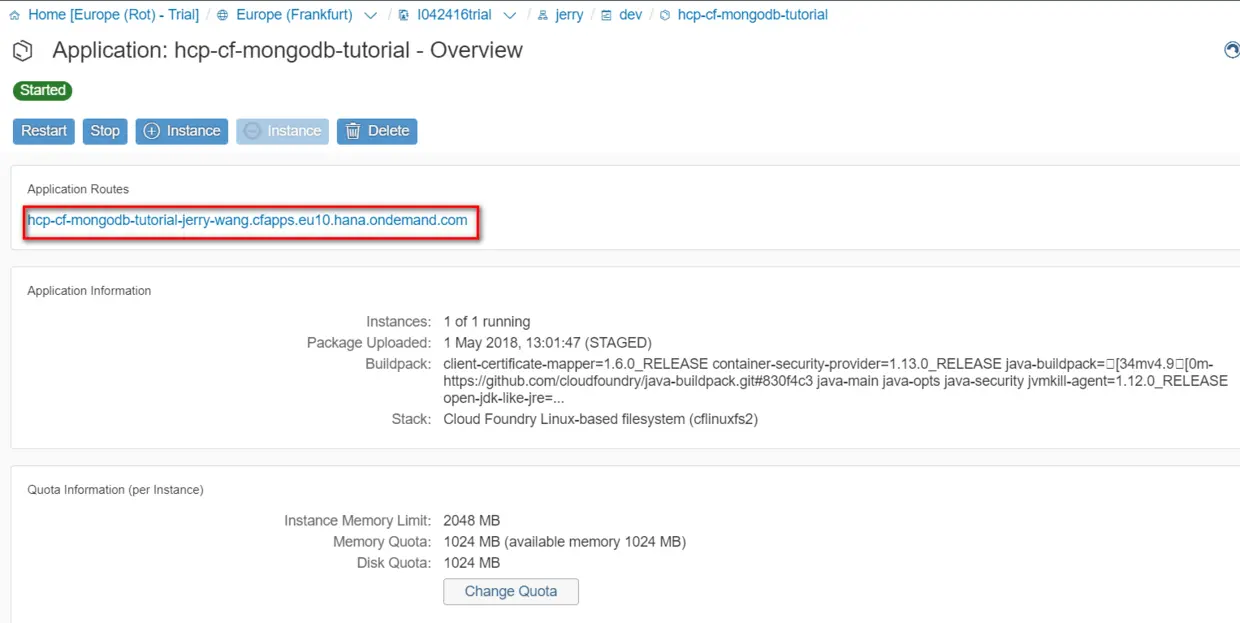This screenshot has width=1240, height=623.
Task: Select '1 of 1 running' value
Action: coord(487,322)
